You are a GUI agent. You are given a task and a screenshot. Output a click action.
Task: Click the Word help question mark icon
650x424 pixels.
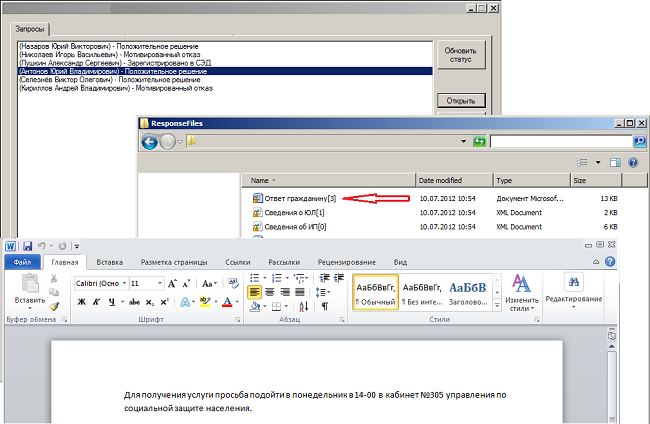point(610,262)
